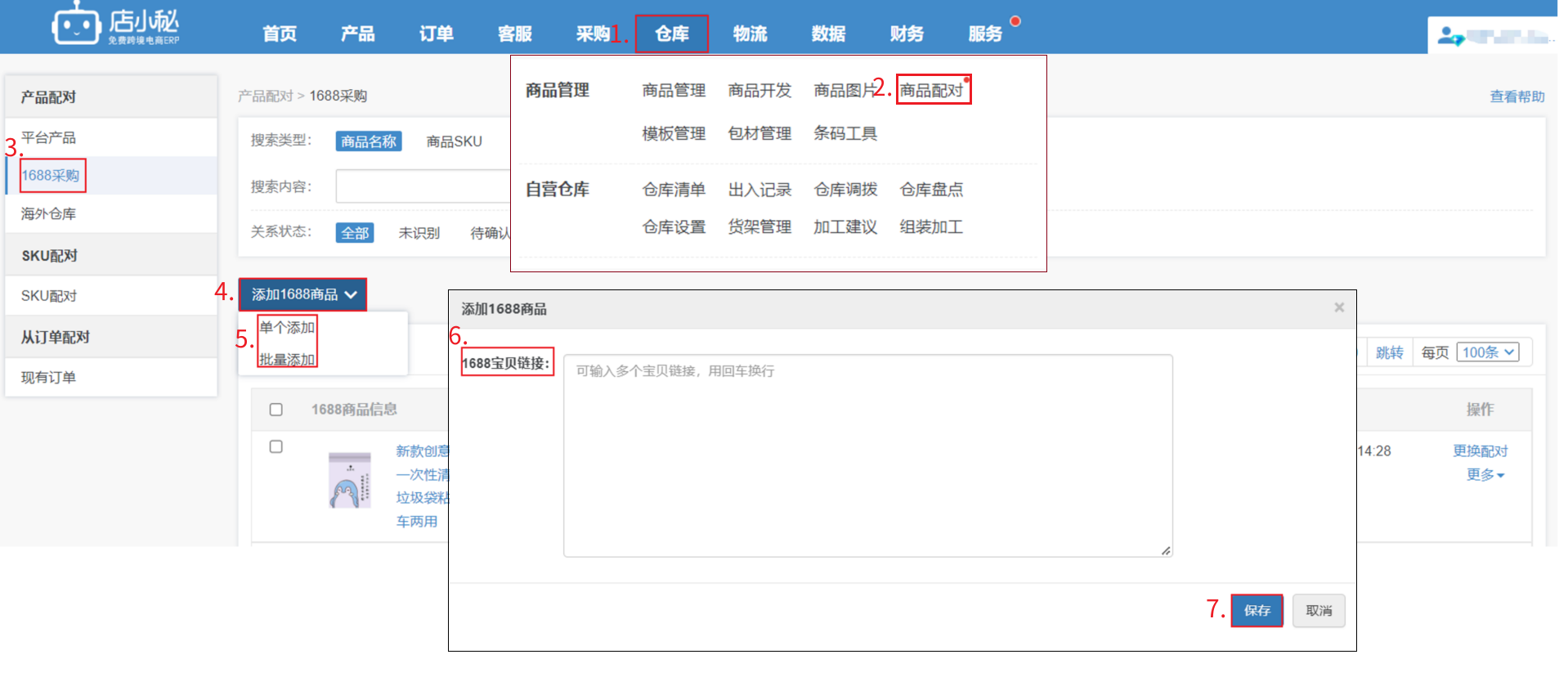Open the 采购 menu
Screen dimensions: 1568x677
pyautogui.click(x=594, y=34)
